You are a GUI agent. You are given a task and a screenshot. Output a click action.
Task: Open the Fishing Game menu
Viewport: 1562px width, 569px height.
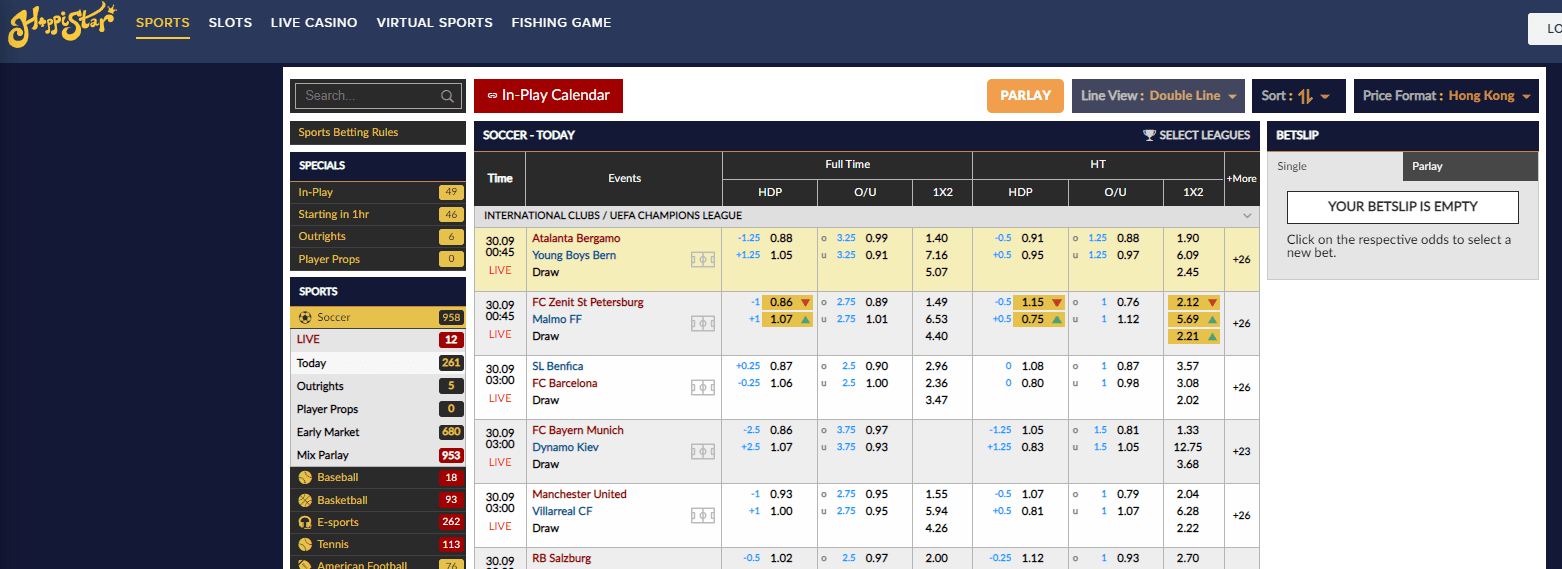click(561, 22)
